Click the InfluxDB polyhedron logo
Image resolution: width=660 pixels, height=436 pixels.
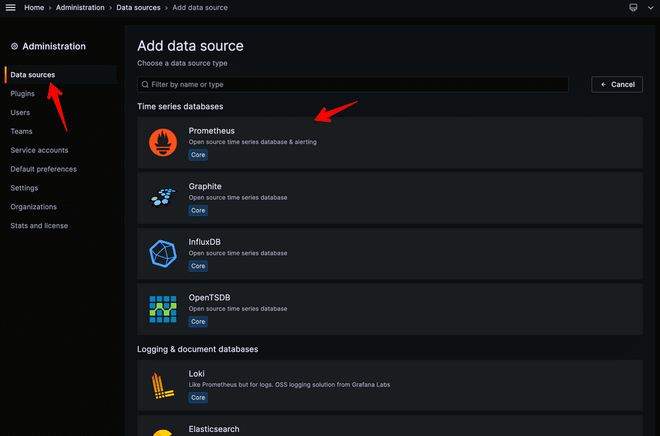[162, 253]
